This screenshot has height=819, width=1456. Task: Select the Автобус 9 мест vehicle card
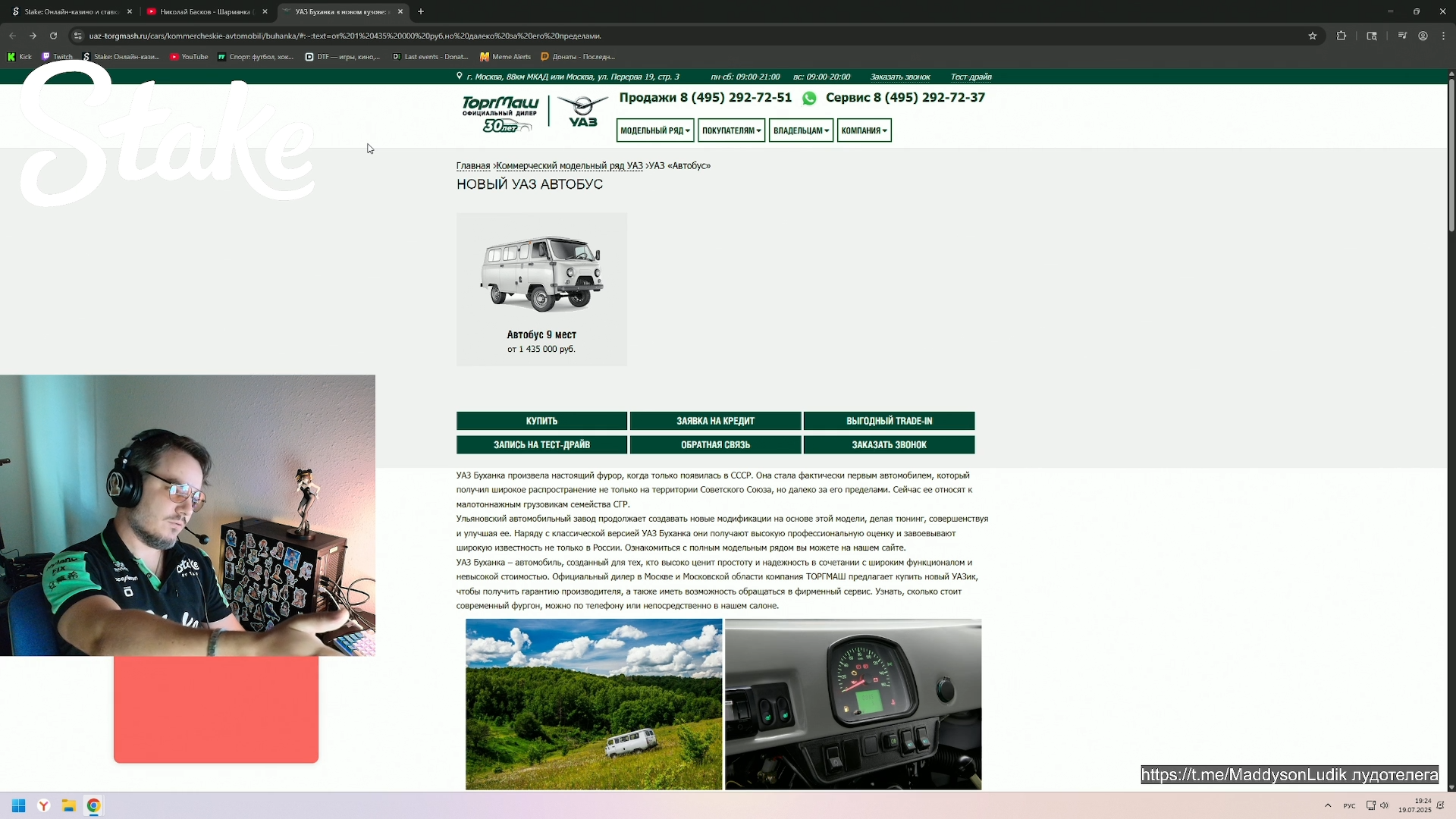(541, 290)
